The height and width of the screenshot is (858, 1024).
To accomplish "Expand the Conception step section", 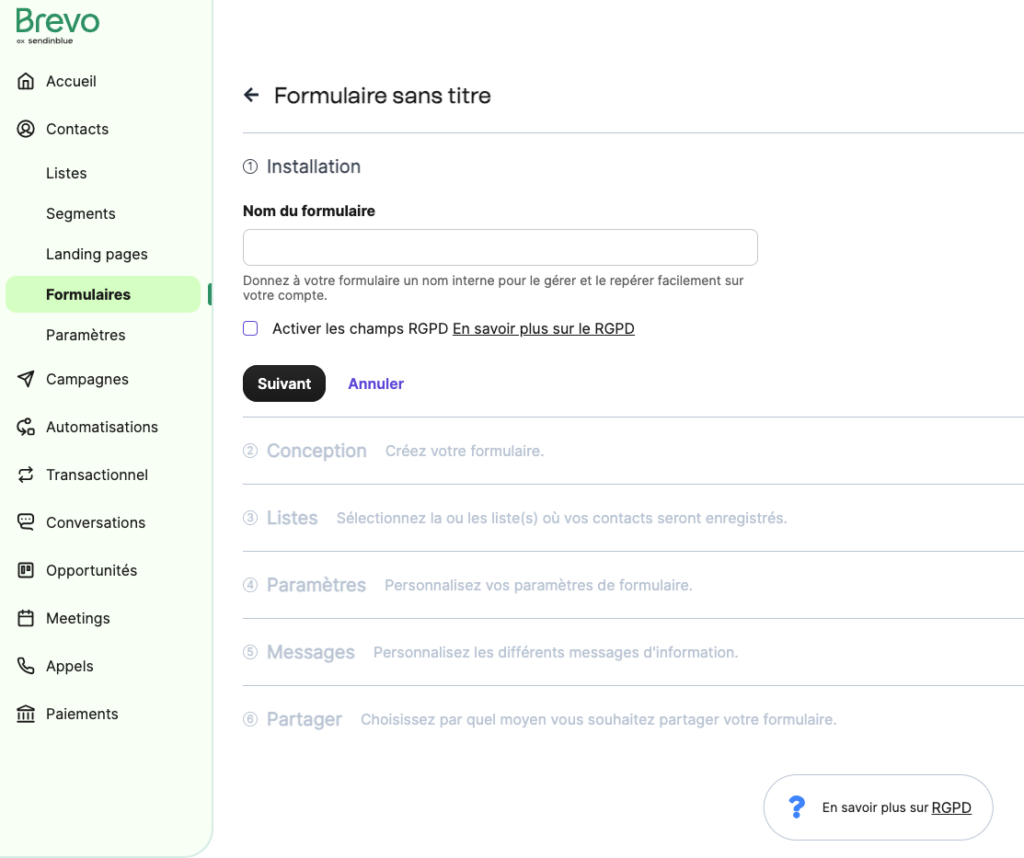I will (x=316, y=451).
